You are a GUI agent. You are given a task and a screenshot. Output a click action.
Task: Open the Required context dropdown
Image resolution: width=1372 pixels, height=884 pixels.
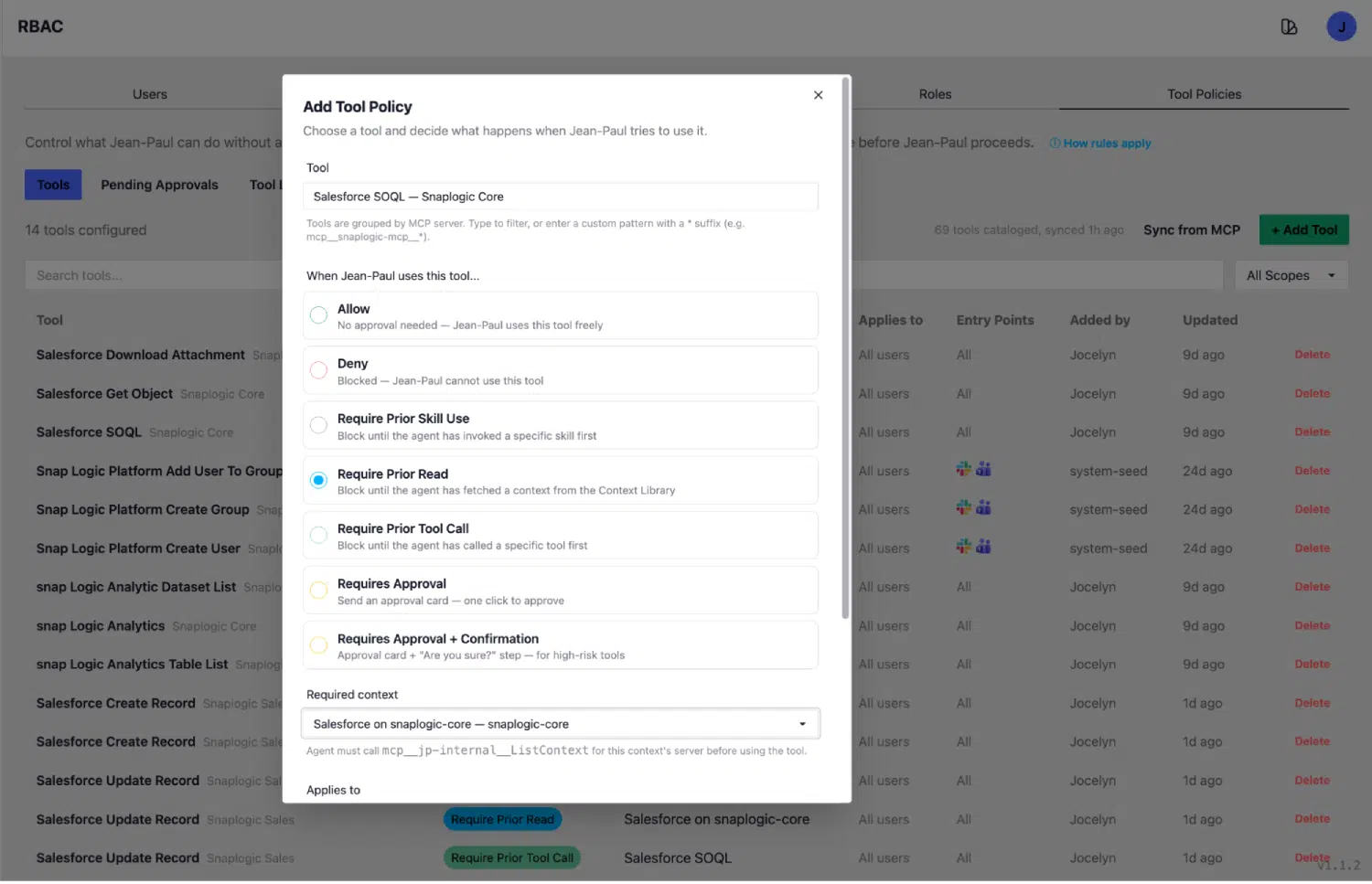coord(560,724)
